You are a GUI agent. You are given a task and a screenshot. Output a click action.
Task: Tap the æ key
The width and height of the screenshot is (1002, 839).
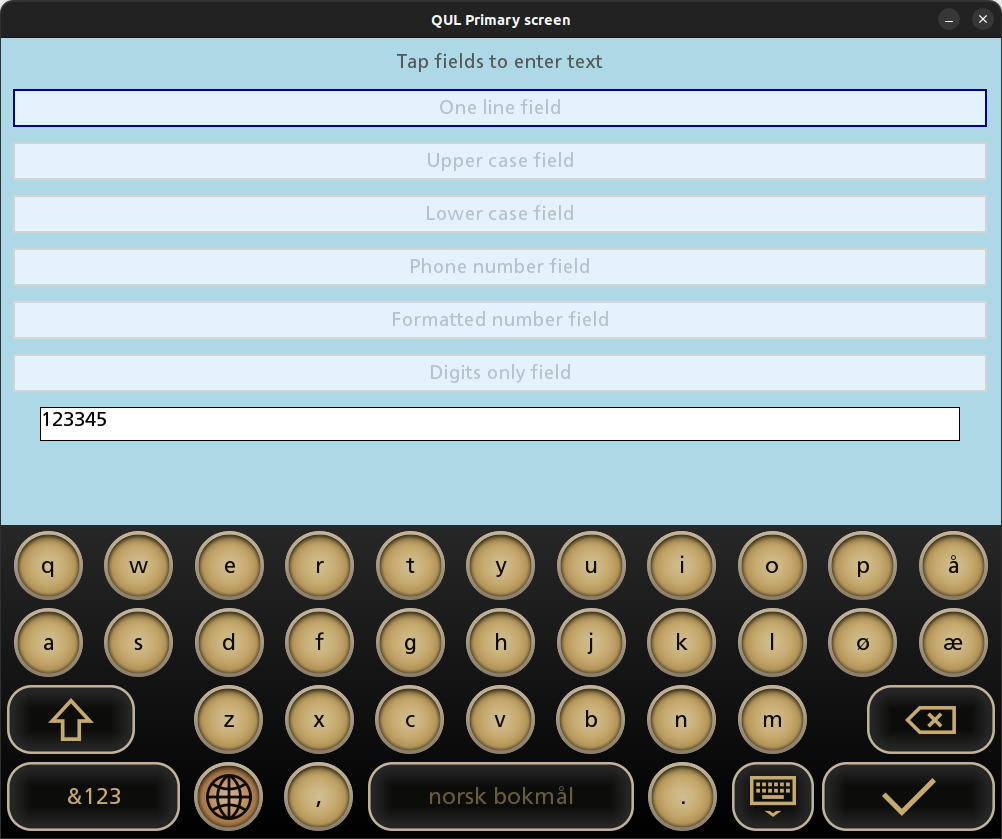click(953, 643)
